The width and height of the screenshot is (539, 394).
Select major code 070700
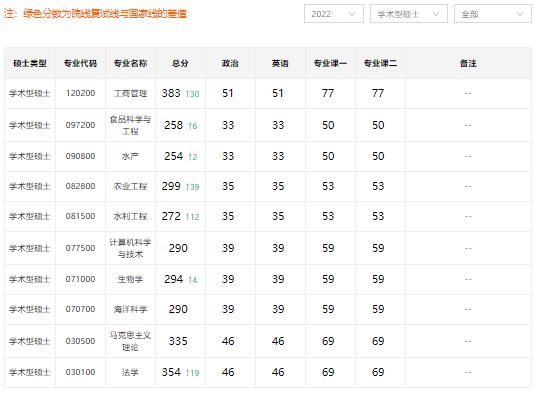80,309
